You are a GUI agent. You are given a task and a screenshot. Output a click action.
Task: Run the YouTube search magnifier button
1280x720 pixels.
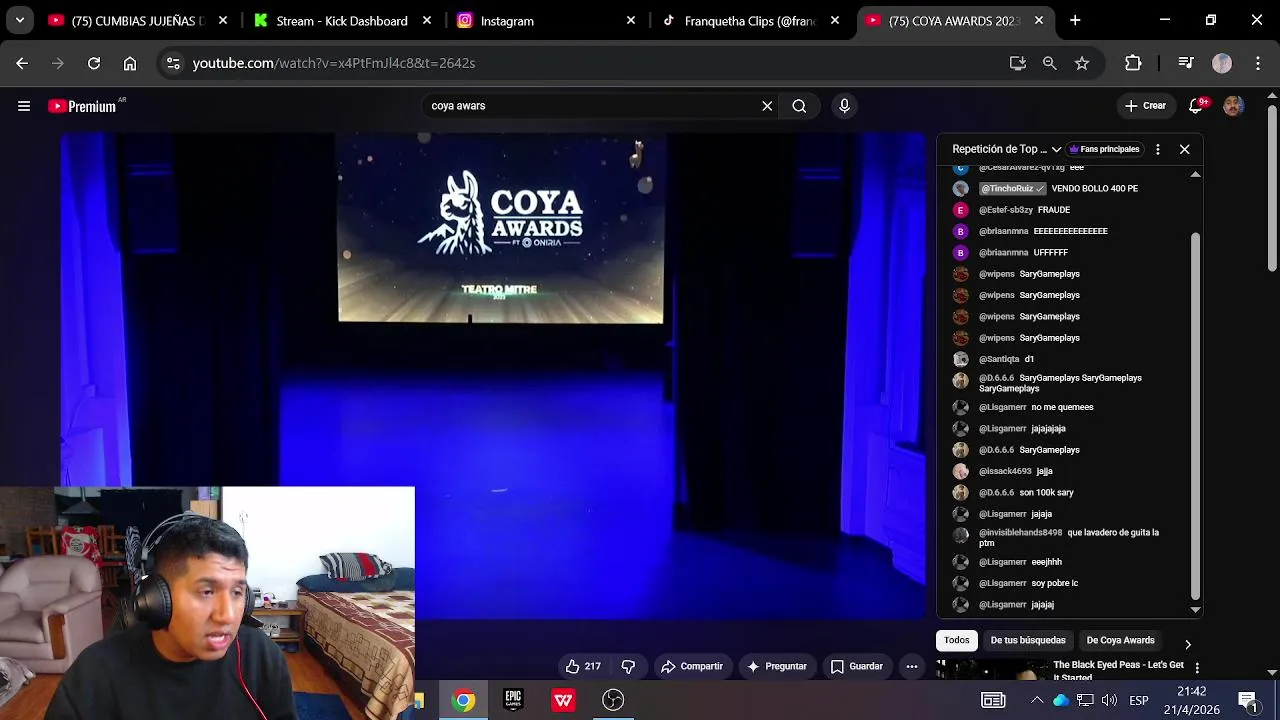(x=799, y=106)
